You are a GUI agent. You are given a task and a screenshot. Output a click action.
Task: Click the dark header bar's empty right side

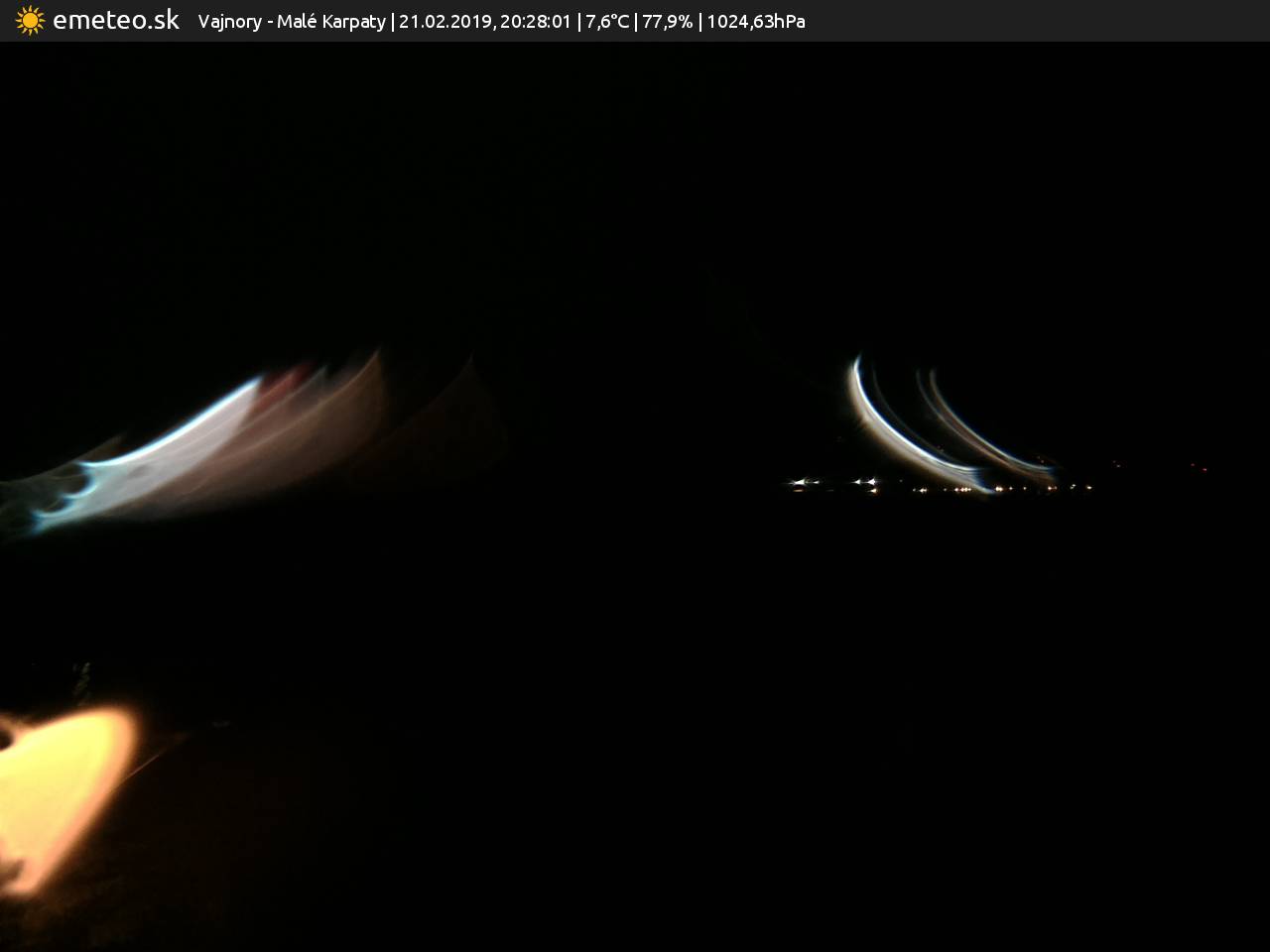(x=1042, y=21)
